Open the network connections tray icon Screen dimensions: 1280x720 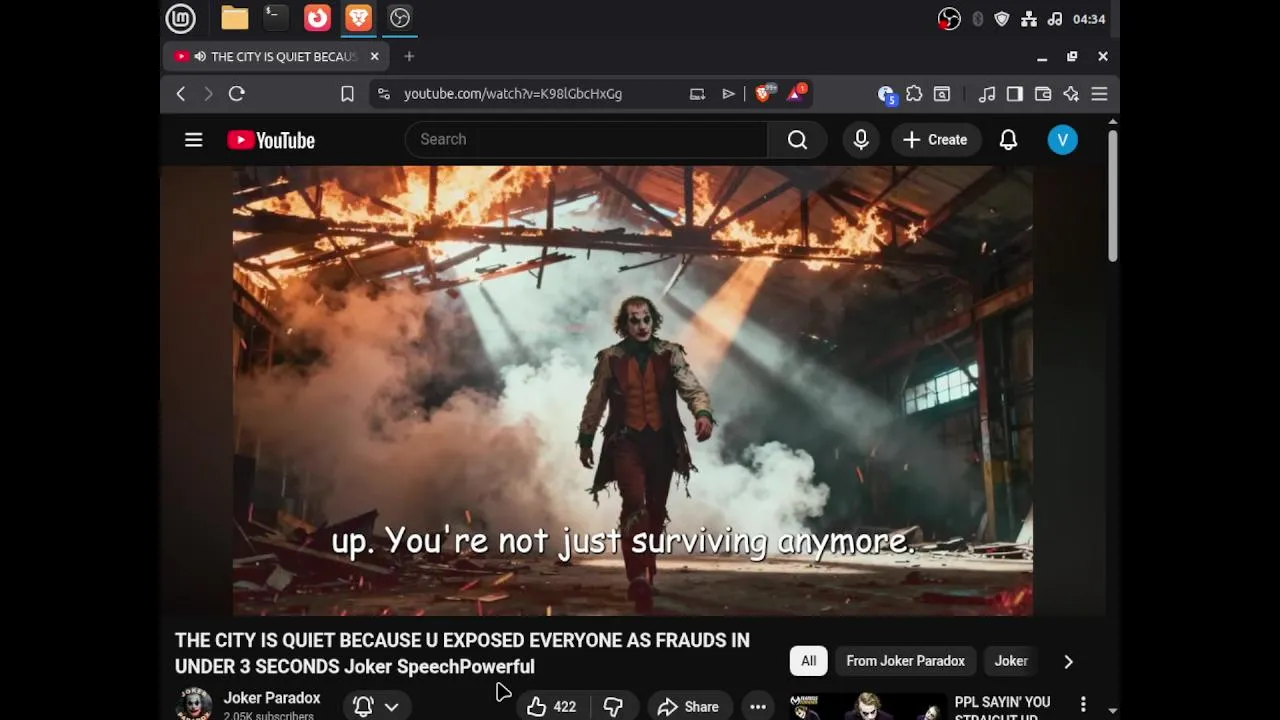[x=1029, y=19]
